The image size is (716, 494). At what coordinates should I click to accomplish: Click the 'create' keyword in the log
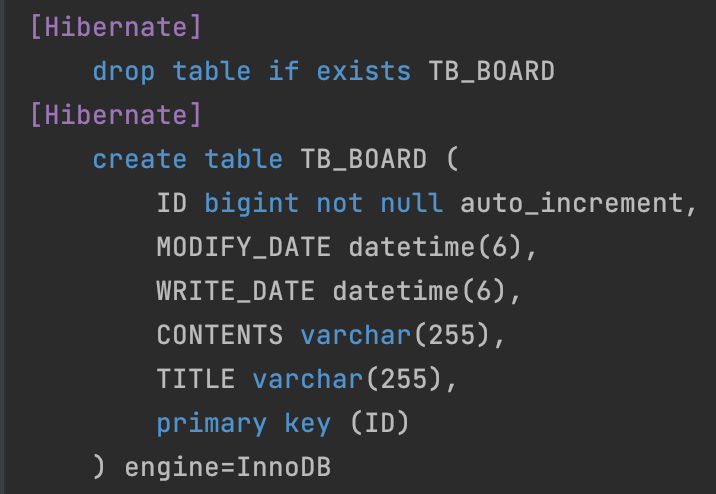140,159
